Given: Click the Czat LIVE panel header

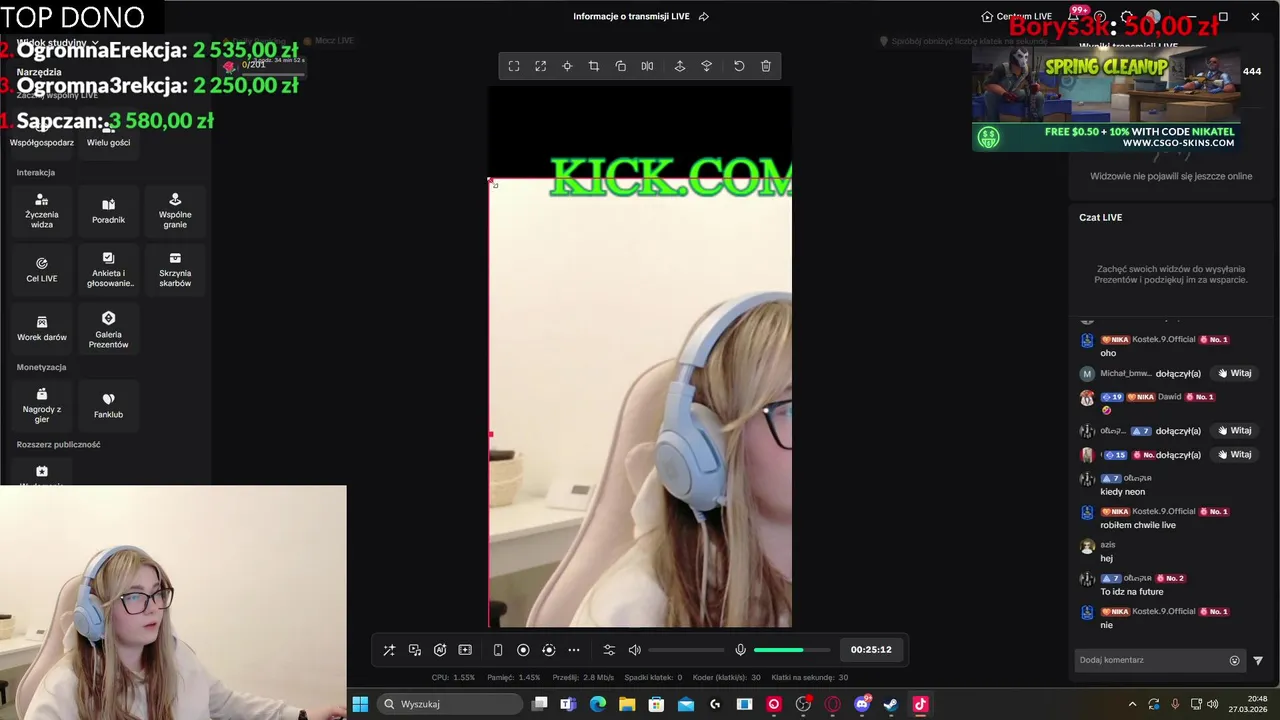Looking at the screenshot, I should pos(1100,217).
